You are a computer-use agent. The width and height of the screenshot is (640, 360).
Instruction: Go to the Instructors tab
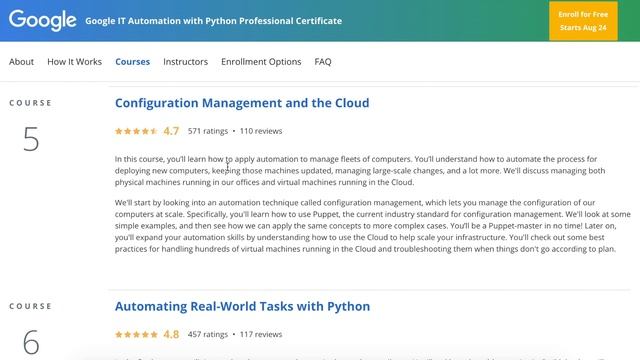185,62
